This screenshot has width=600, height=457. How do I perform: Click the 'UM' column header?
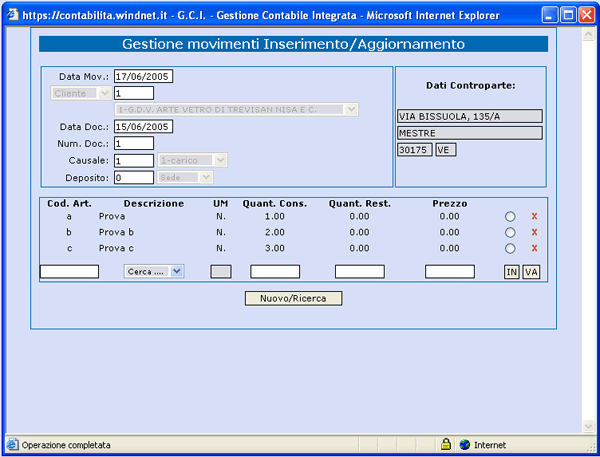[x=221, y=204]
